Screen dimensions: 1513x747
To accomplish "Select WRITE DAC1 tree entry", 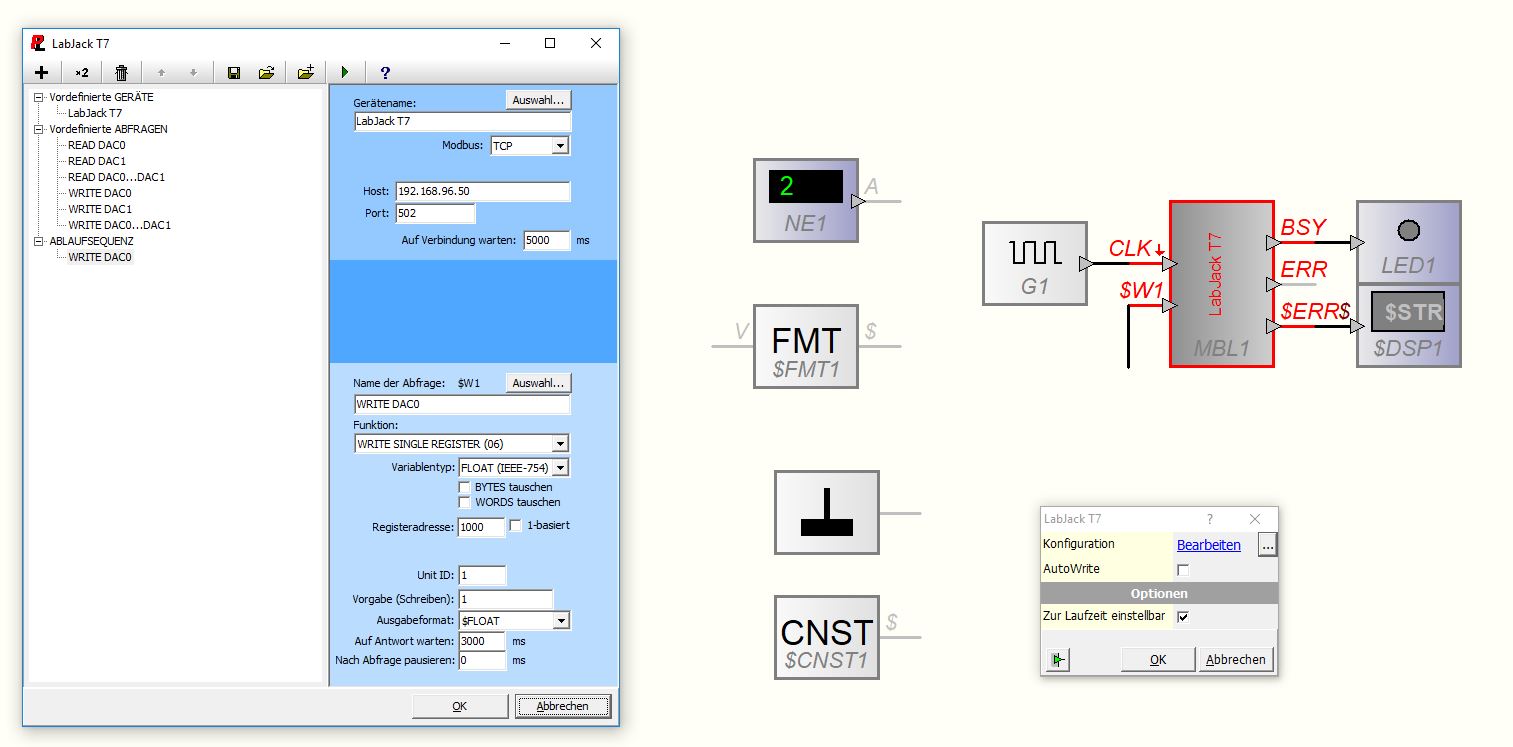I will click(100, 209).
